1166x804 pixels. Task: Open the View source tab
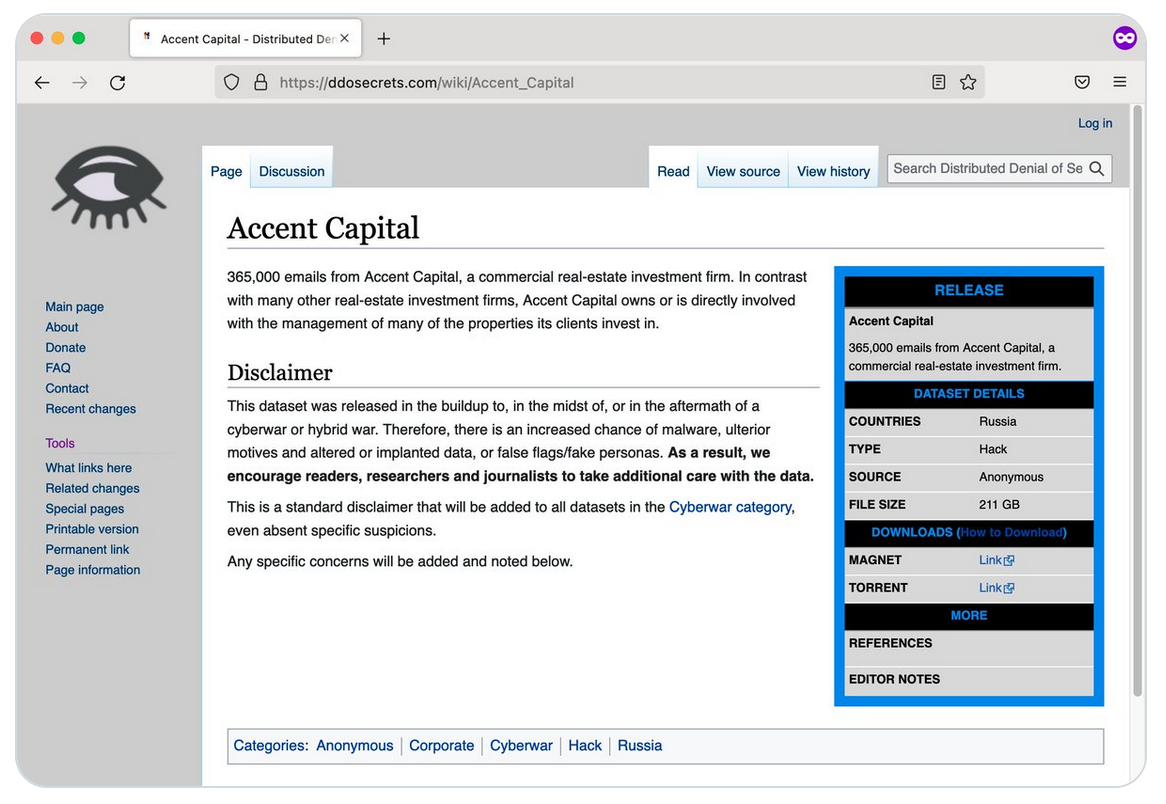[743, 172]
